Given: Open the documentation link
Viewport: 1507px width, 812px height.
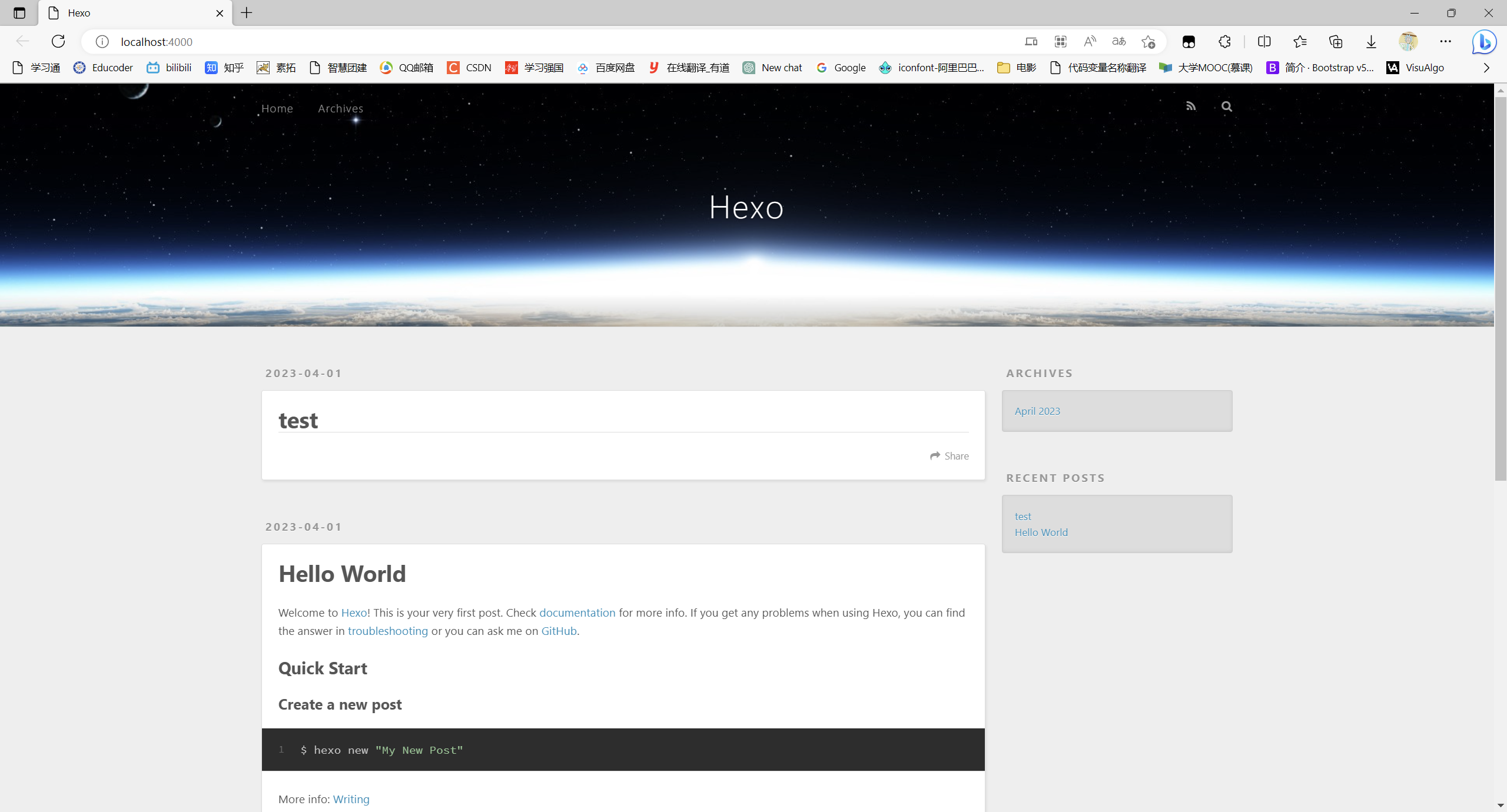Looking at the screenshot, I should tap(577, 613).
